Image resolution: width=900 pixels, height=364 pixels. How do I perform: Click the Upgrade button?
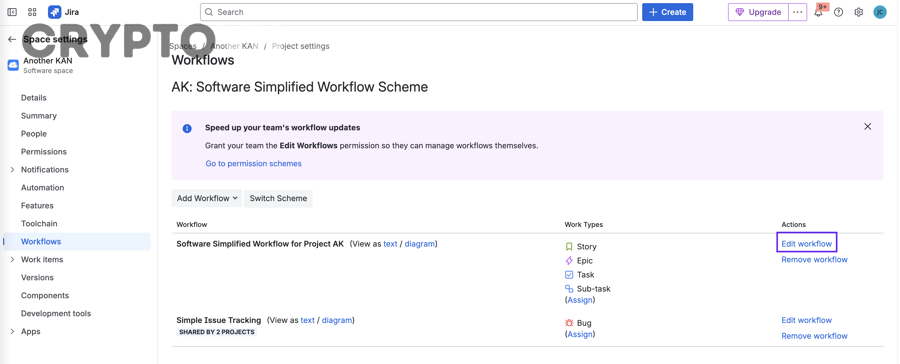point(758,12)
